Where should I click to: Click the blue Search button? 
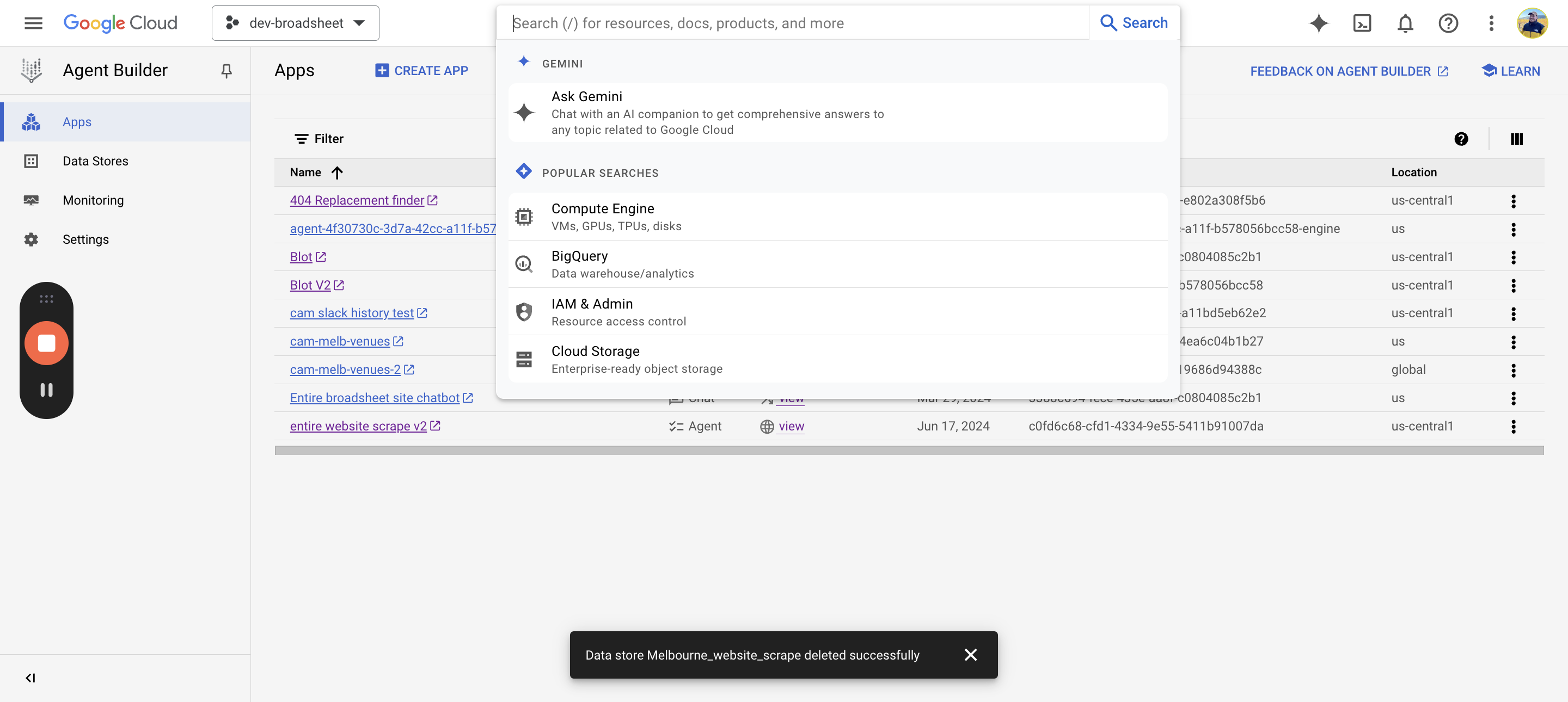point(1134,23)
